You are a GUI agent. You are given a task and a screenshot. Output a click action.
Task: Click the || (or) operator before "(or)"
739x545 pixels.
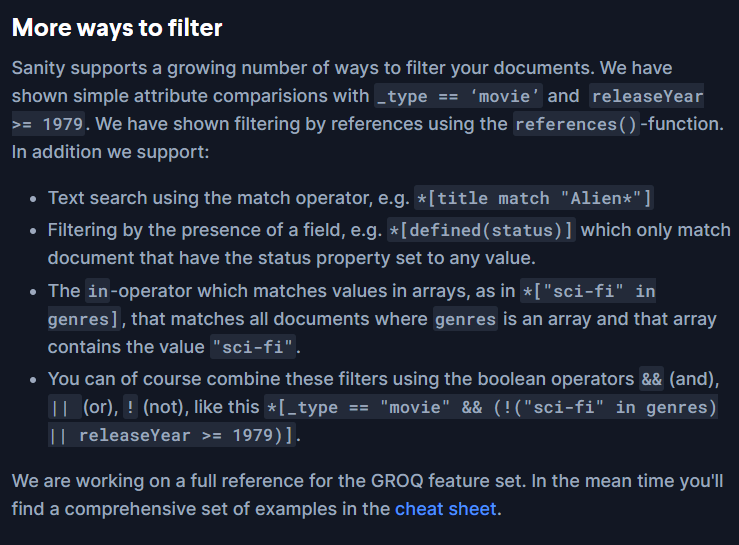65,407
